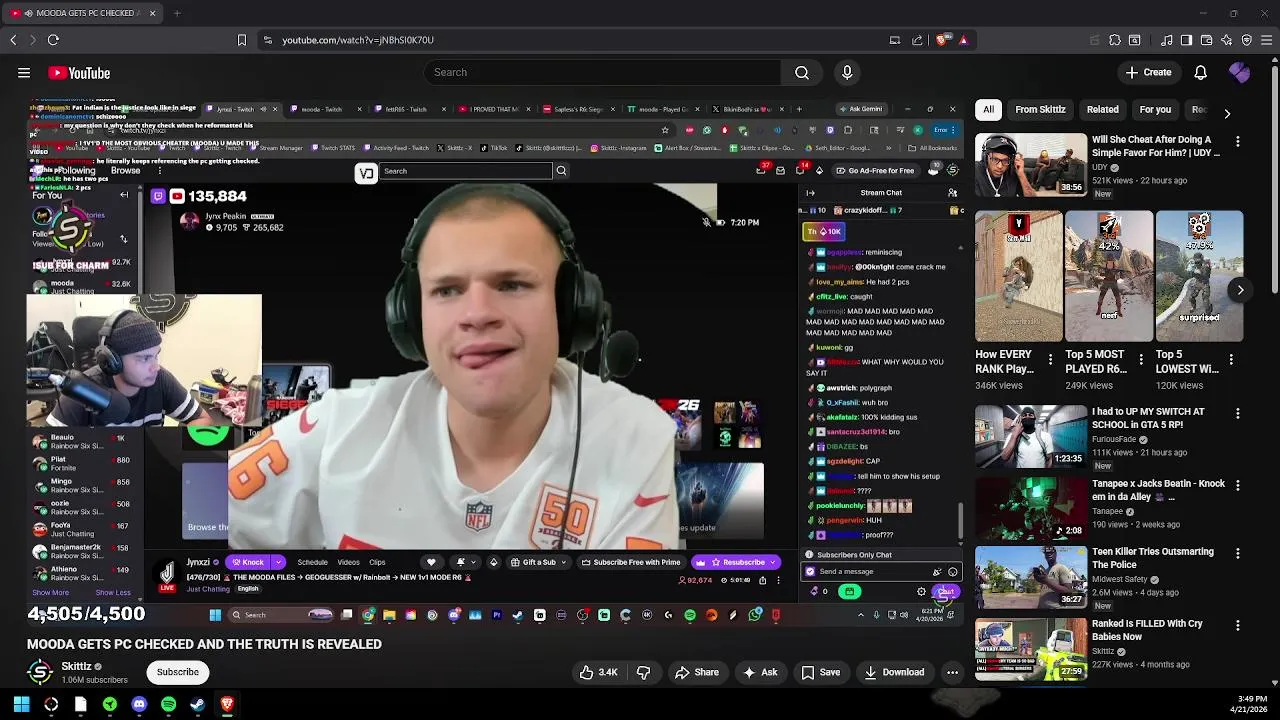Open the Brave VPN shield icon

tap(1246, 40)
